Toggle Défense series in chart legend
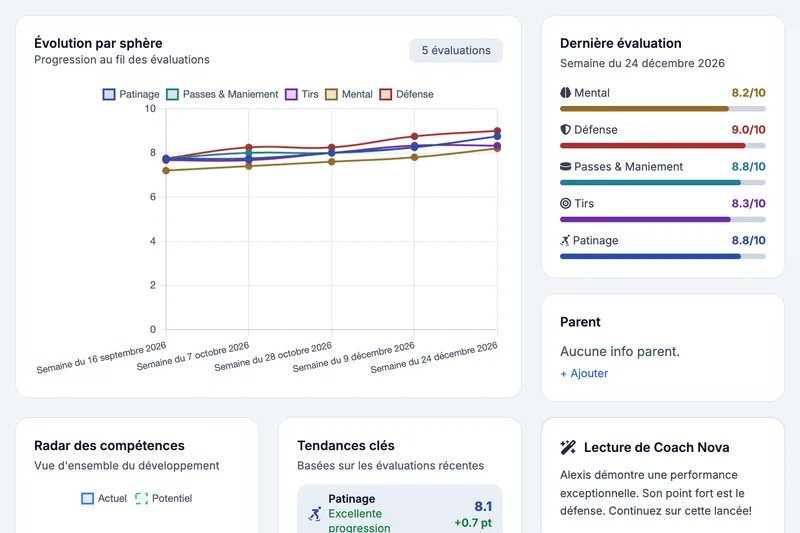The width and height of the screenshot is (800, 533). [x=407, y=94]
